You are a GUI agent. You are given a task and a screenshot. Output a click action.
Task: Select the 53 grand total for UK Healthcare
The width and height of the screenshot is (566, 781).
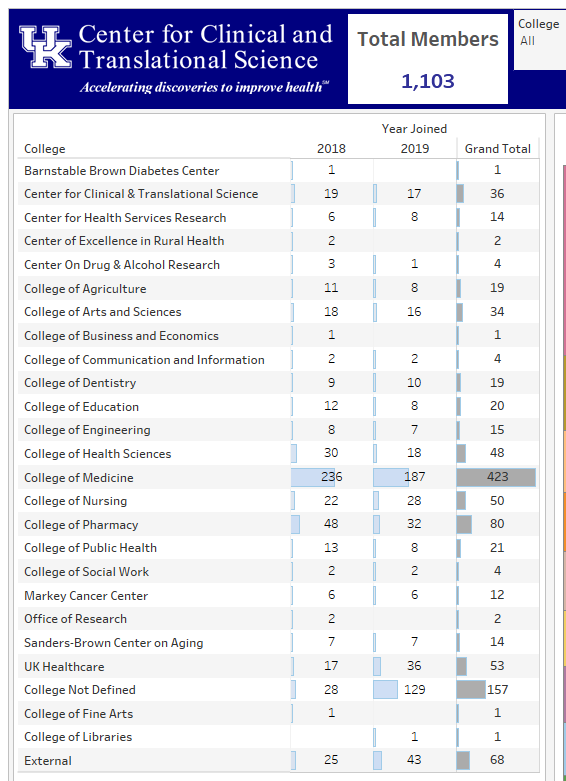click(x=497, y=666)
